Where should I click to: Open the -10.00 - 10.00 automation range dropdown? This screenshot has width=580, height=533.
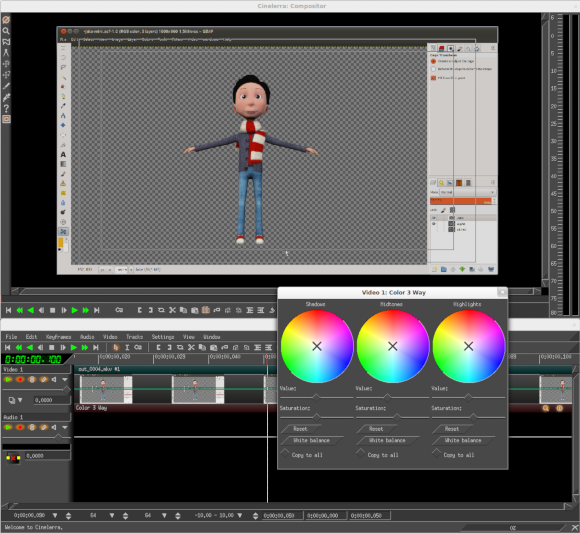tap(240, 515)
